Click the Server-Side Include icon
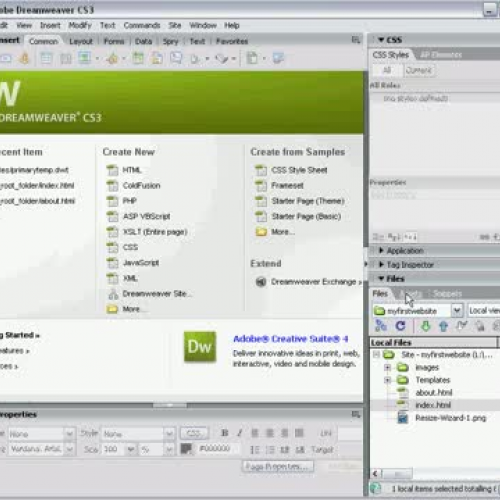Screen dimensions: 500x500 (157, 59)
